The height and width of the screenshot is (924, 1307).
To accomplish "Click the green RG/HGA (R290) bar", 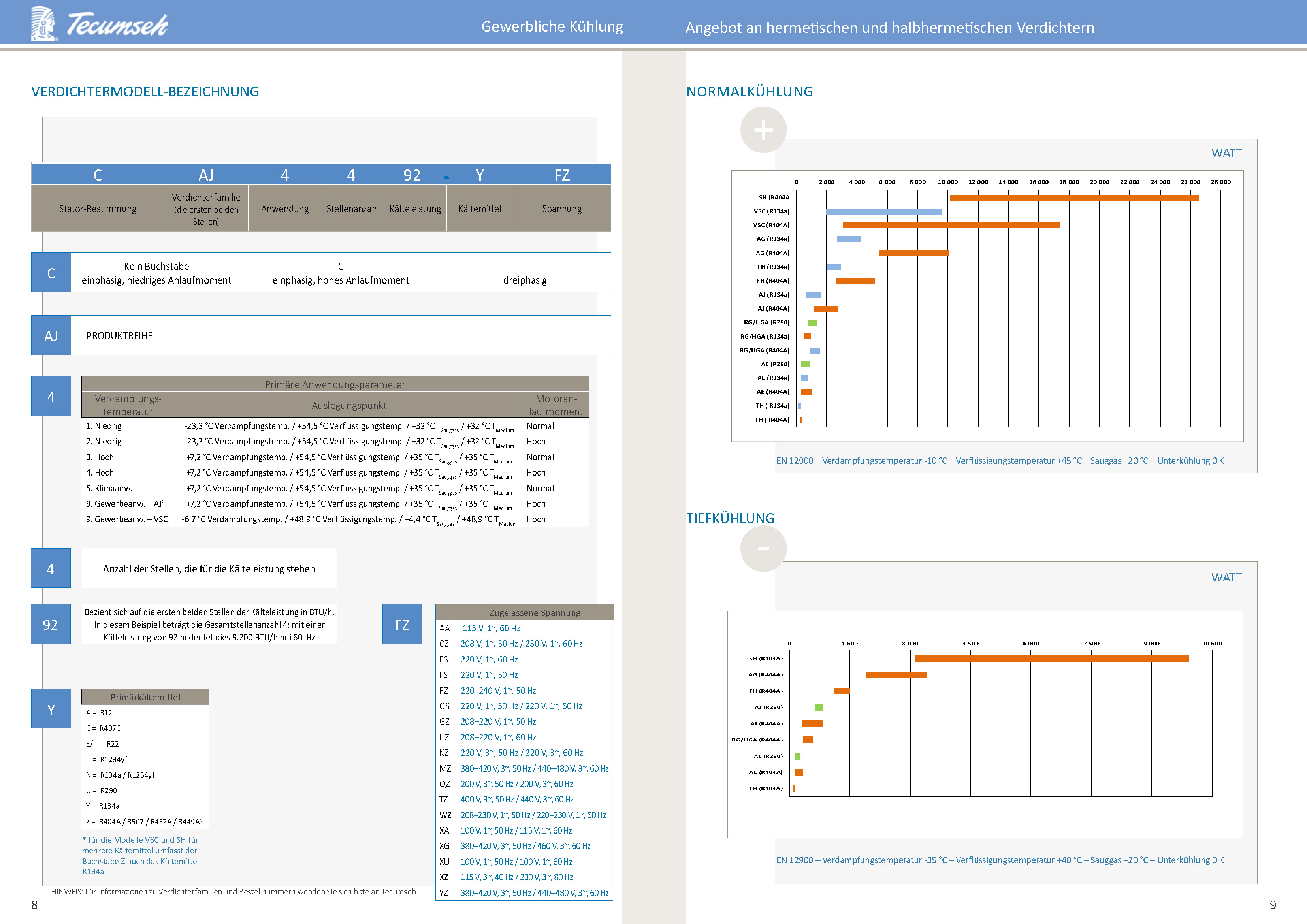I will coord(812,323).
